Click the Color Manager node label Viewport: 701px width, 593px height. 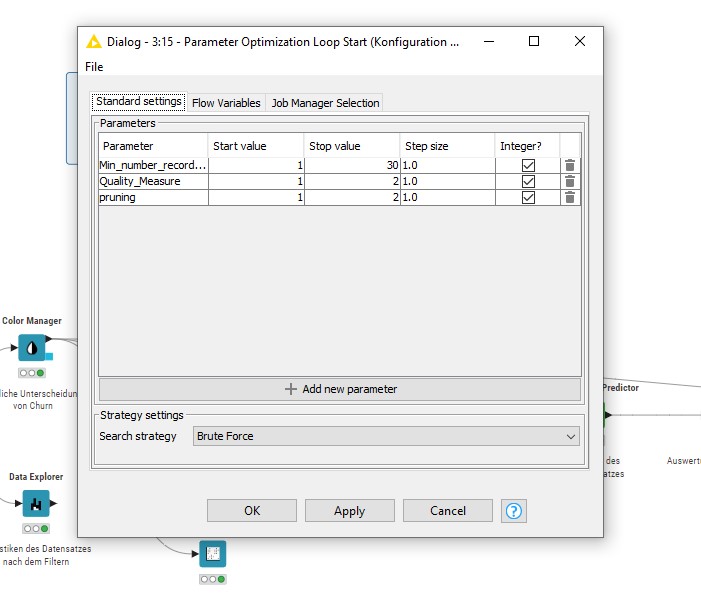(x=32, y=321)
